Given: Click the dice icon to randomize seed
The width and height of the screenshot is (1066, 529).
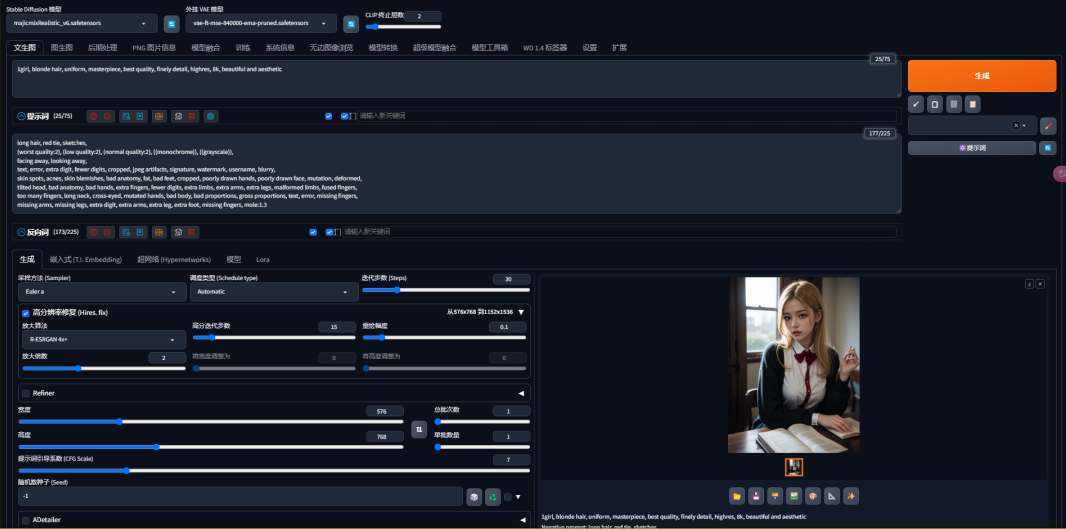Looking at the screenshot, I should (474, 496).
